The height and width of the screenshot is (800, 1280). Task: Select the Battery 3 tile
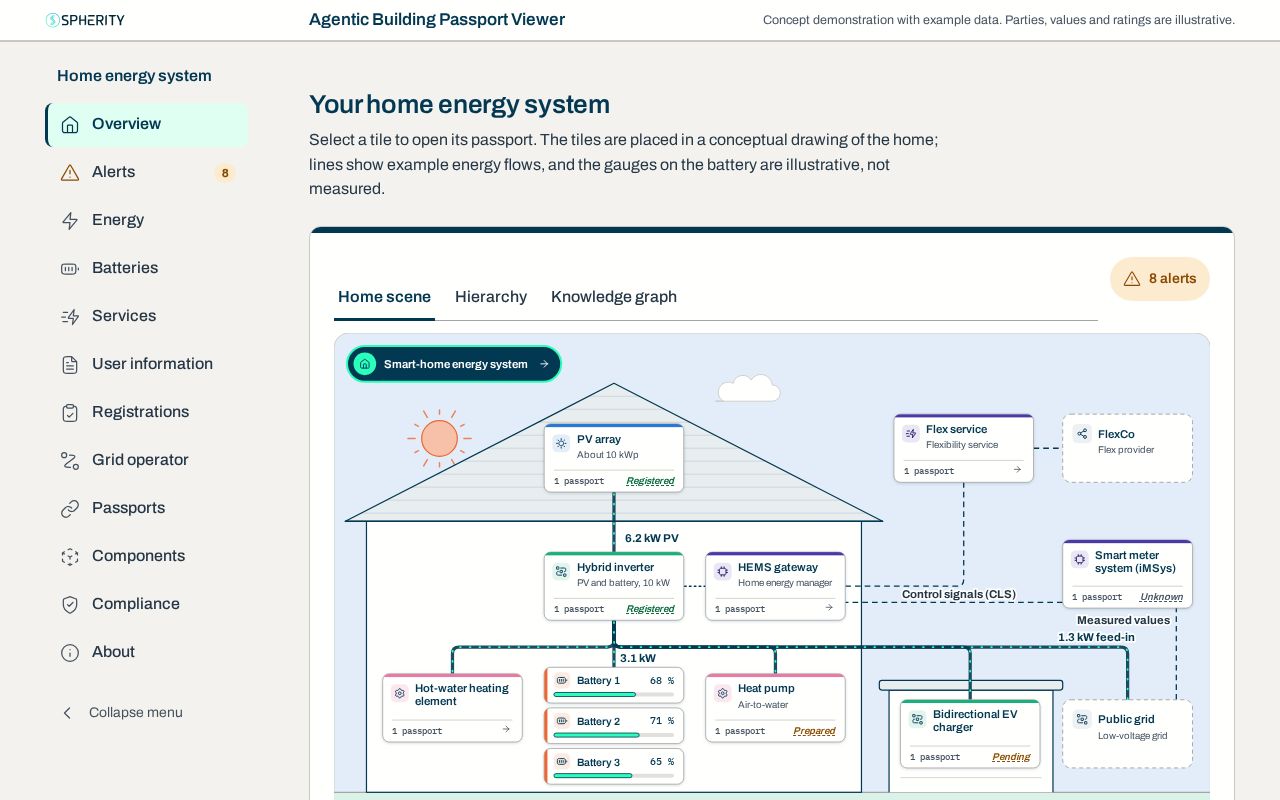coord(614,766)
